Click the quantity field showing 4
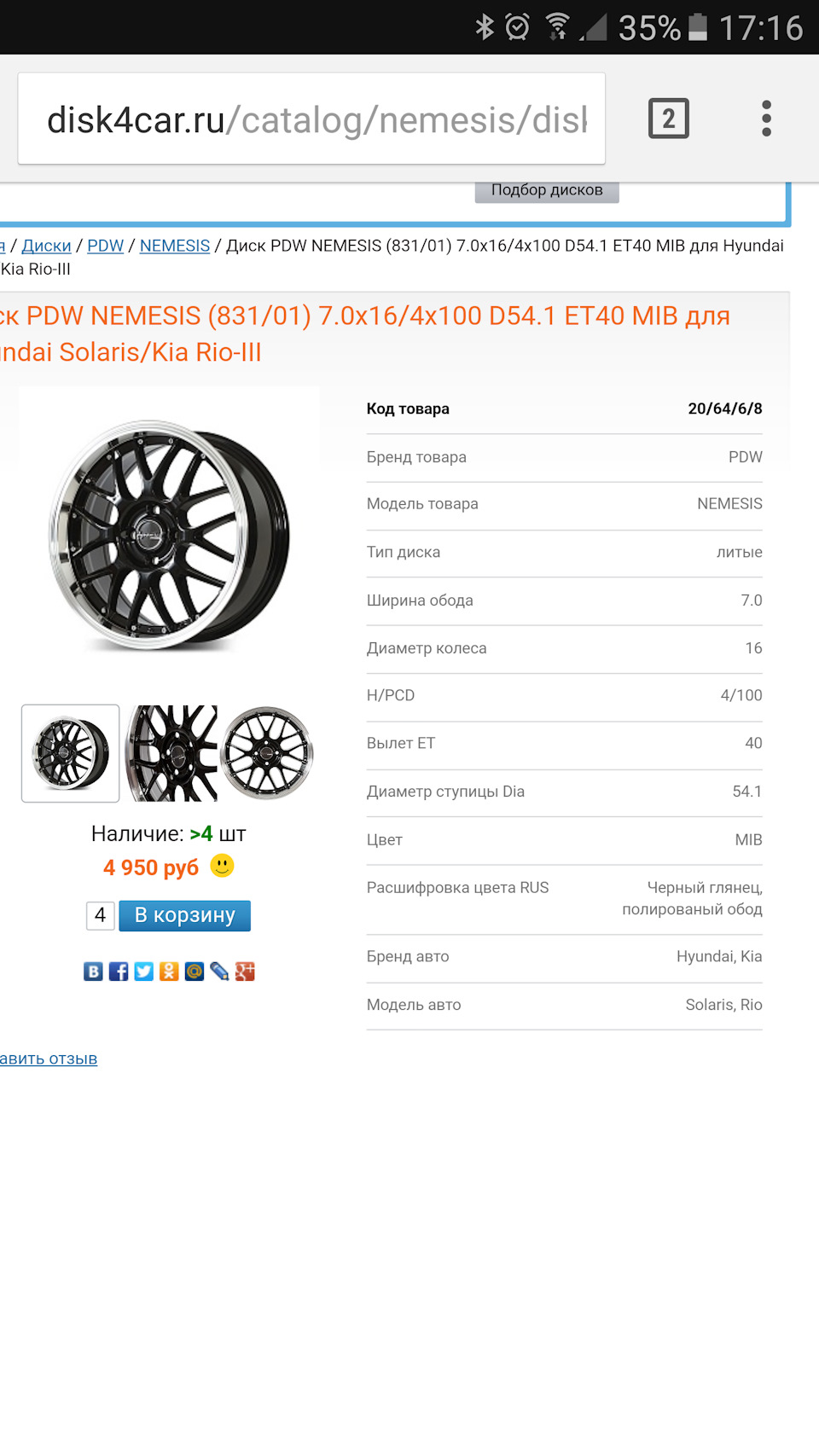Viewport: 819px width, 1456px height. (100, 915)
